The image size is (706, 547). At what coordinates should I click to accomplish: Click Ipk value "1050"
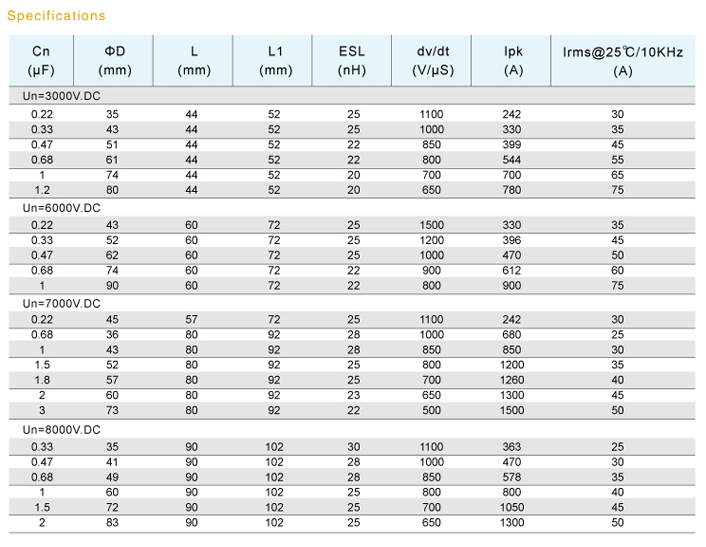(x=512, y=507)
